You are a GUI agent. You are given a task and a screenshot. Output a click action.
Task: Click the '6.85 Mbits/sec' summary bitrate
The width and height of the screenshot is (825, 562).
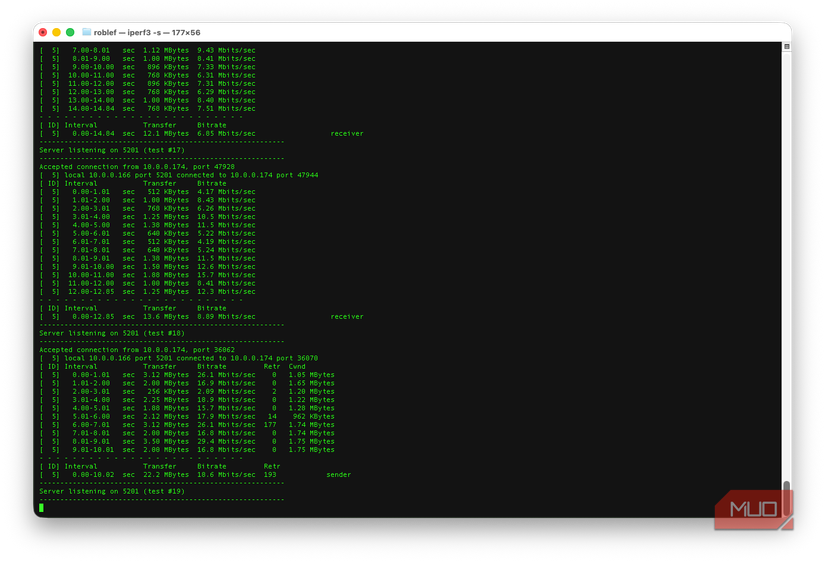pyautogui.click(x=226, y=134)
